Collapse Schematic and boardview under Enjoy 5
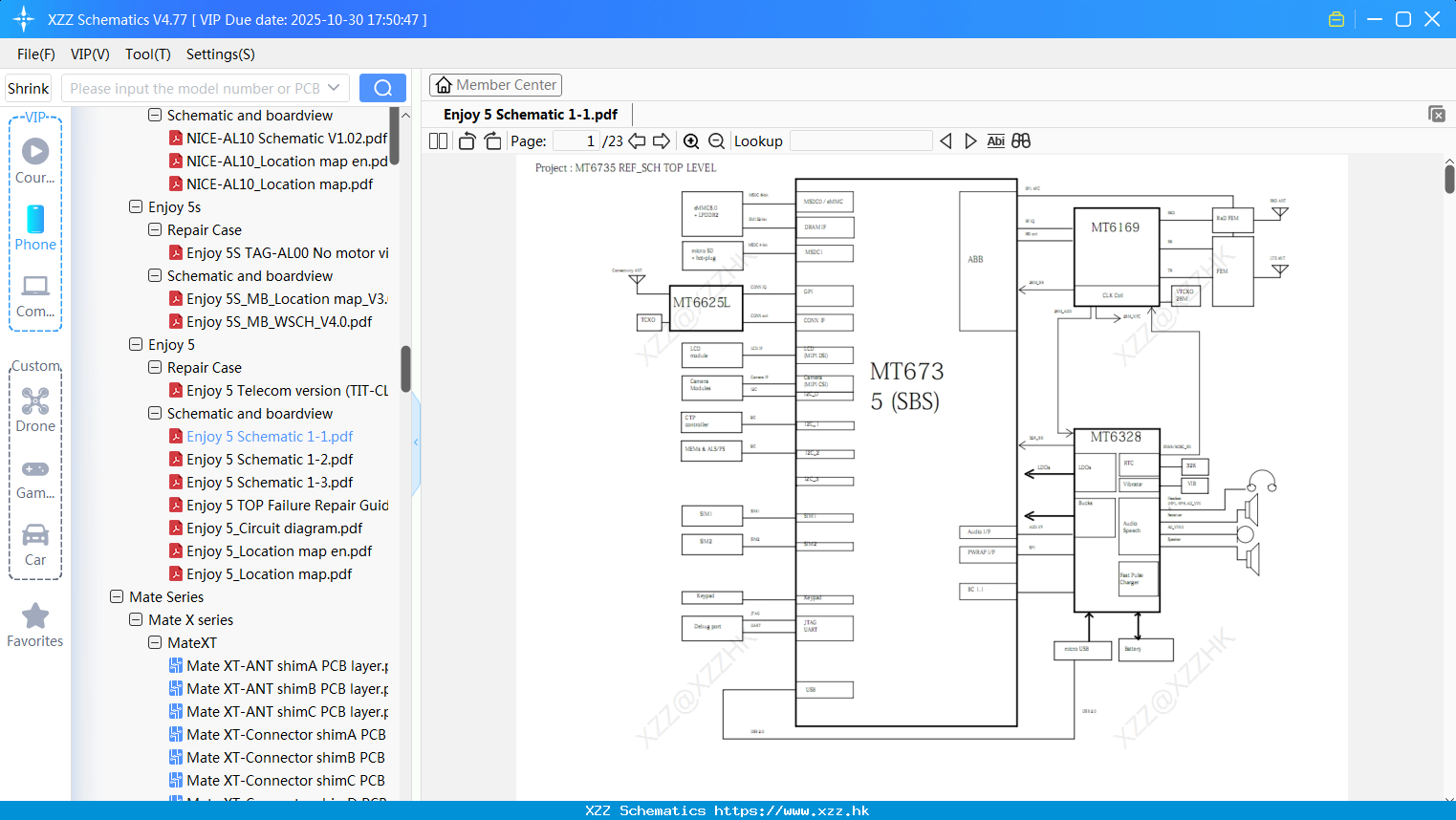The image size is (1456, 820). tap(155, 413)
